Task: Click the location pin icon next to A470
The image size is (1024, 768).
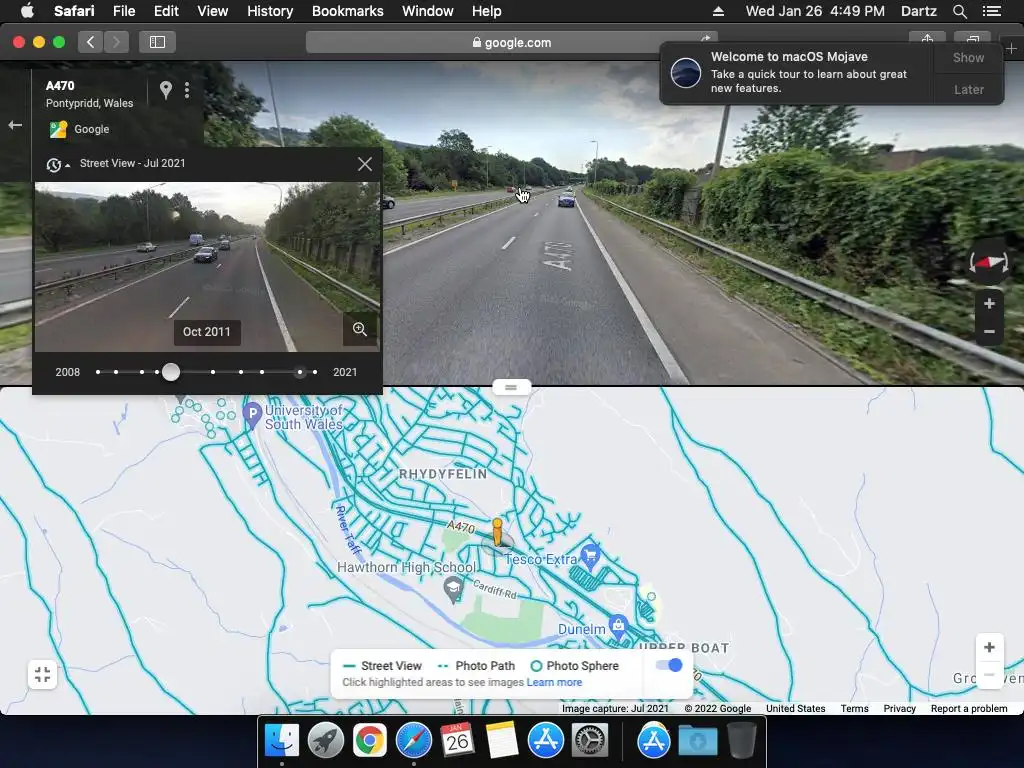Action: pos(166,90)
